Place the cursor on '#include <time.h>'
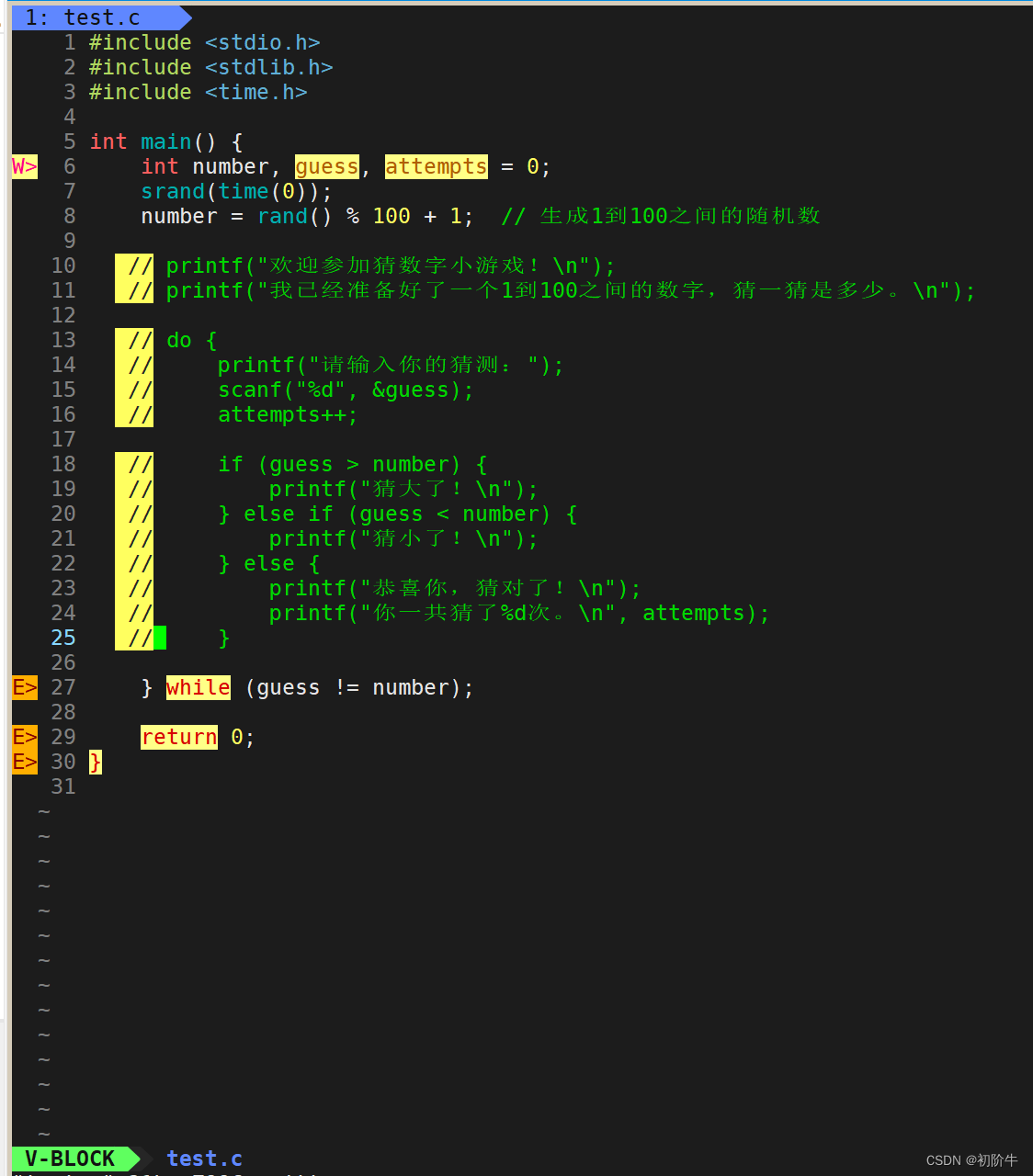Viewport: 1033px width, 1176px height. [x=198, y=92]
